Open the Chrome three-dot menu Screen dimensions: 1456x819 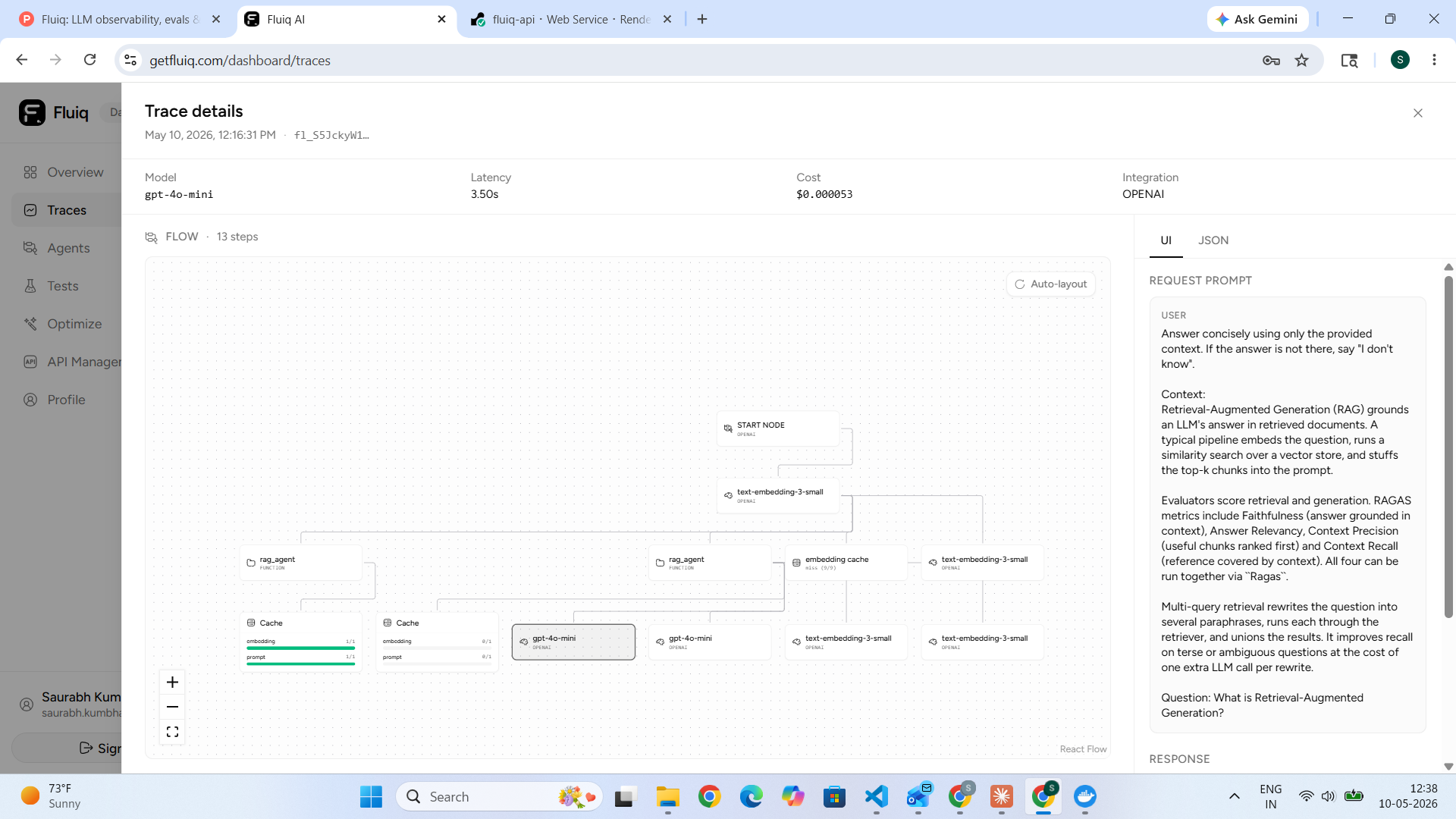(x=1434, y=60)
